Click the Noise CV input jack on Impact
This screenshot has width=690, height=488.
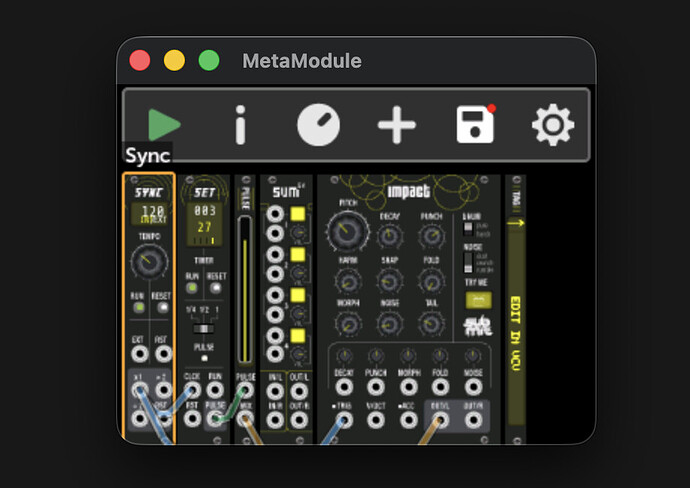pos(473,387)
